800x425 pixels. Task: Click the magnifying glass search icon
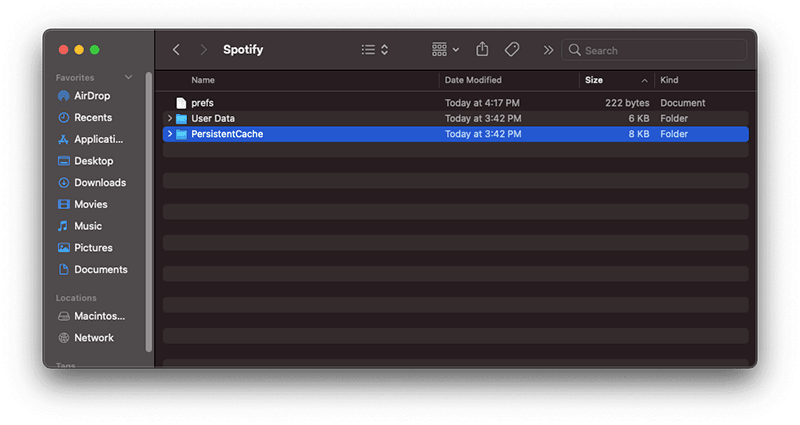click(574, 49)
